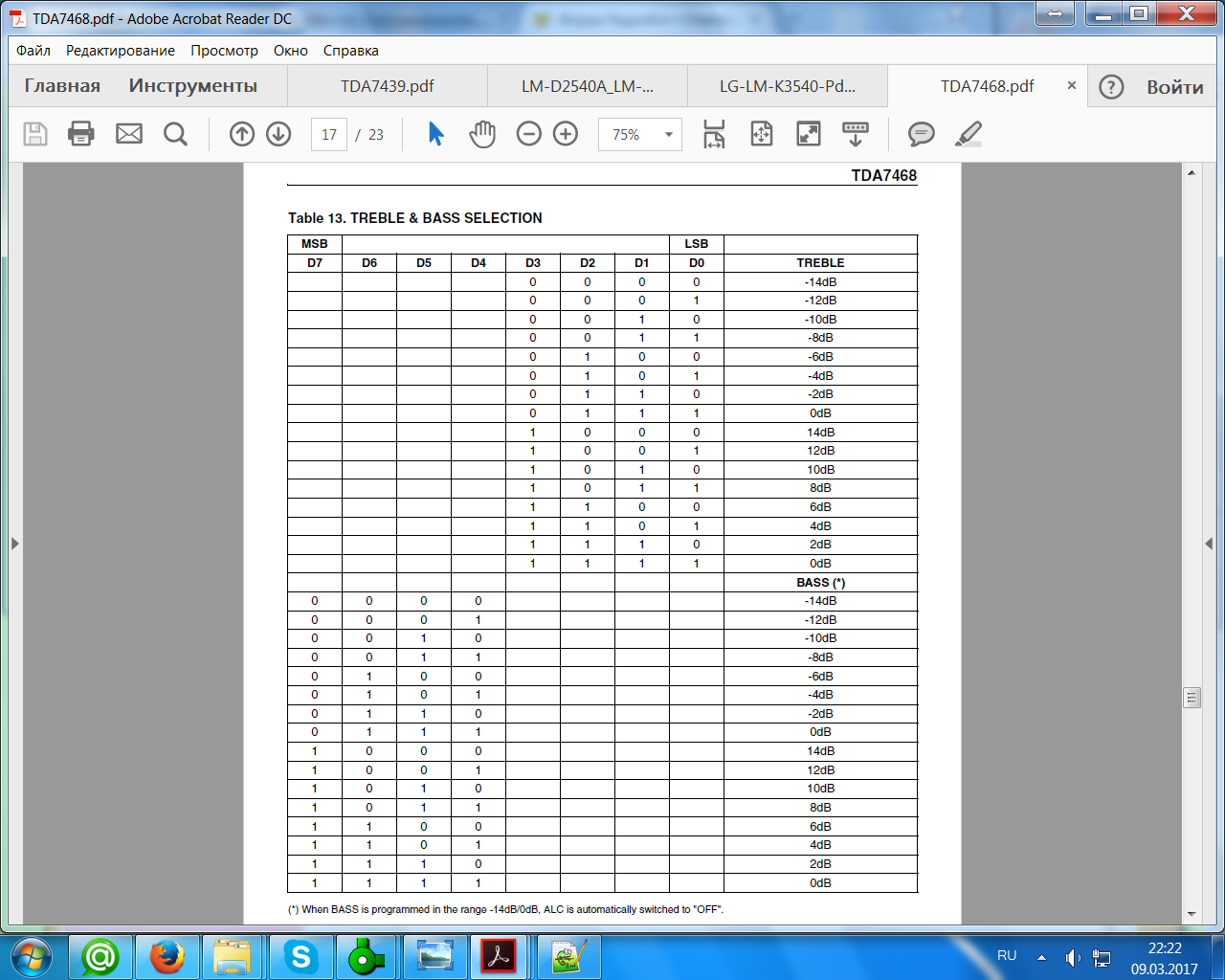Click the volume speaker tray icon
This screenshot has height=980, width=1225.
(1073, 958)
